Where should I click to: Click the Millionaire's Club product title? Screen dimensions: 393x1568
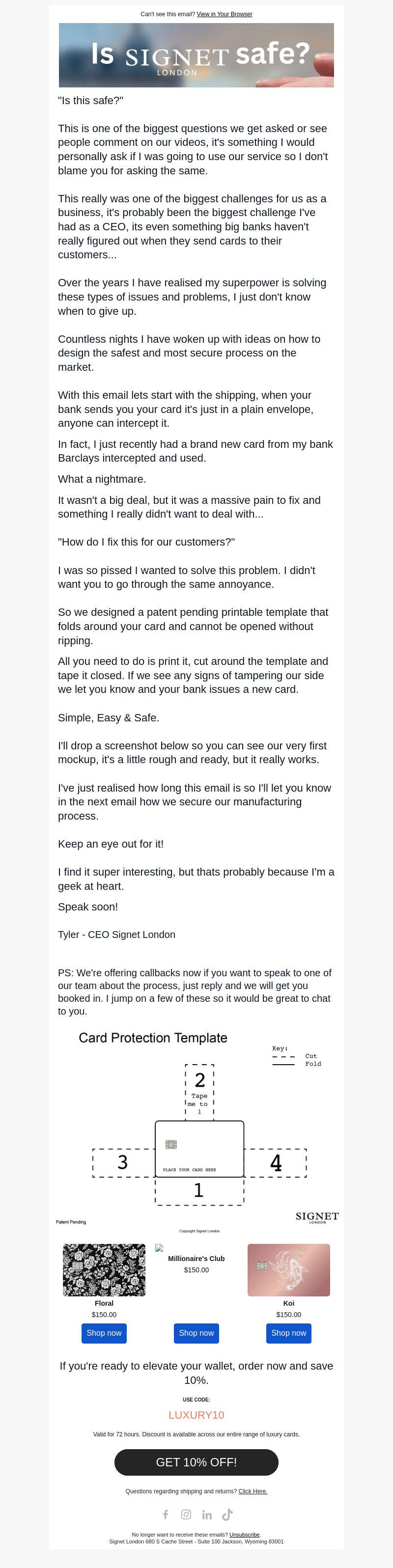point(196,1258)
